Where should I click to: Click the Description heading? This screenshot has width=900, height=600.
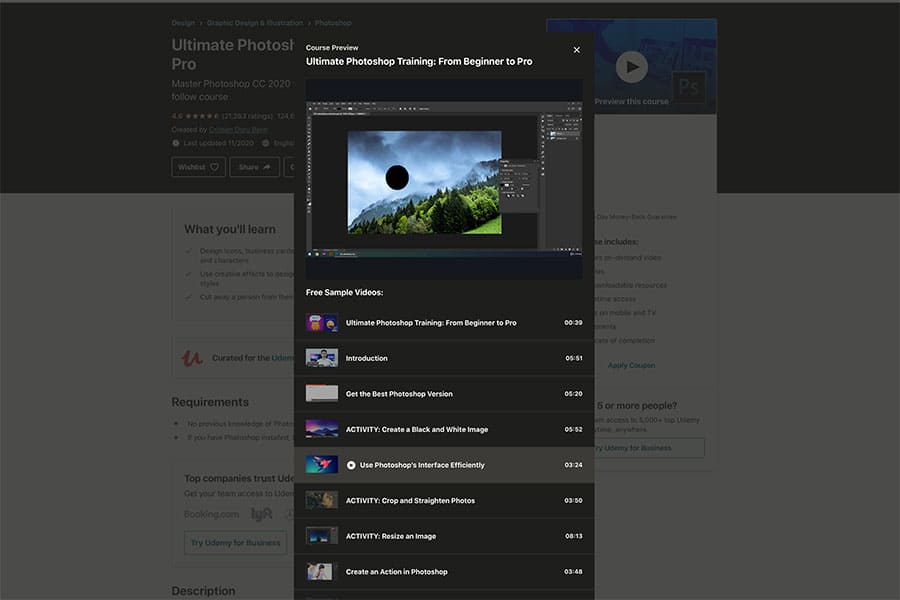pos(203,591)
